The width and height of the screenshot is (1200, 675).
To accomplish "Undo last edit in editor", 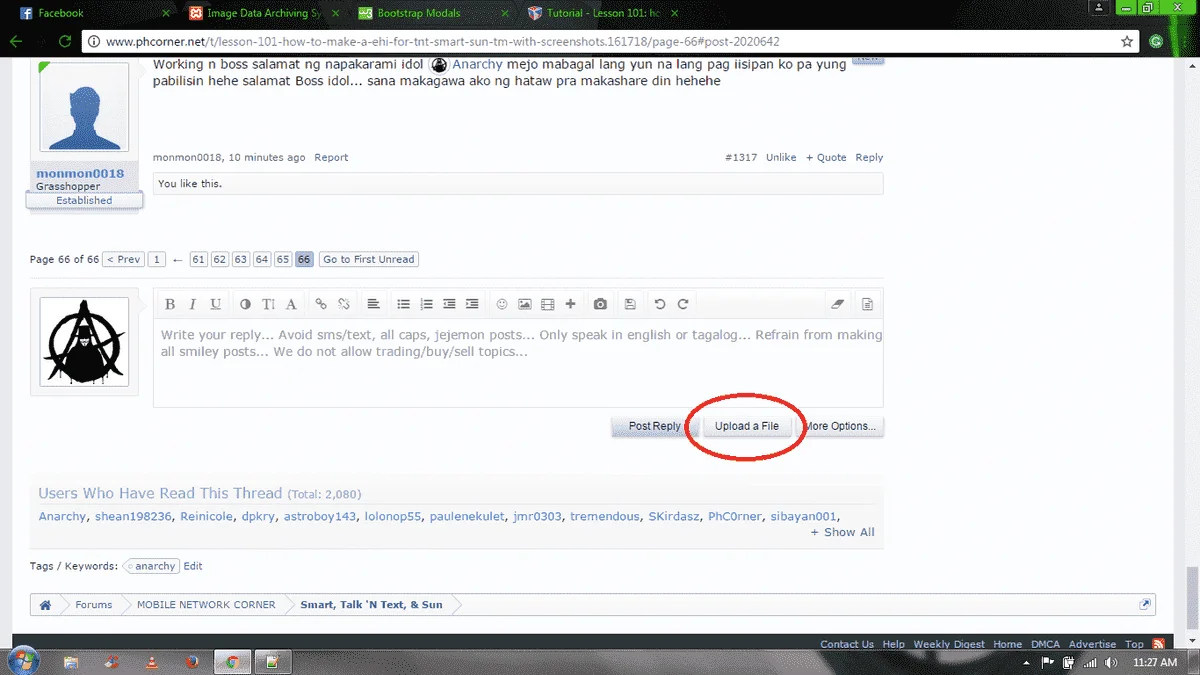I will tap(660, 304).
